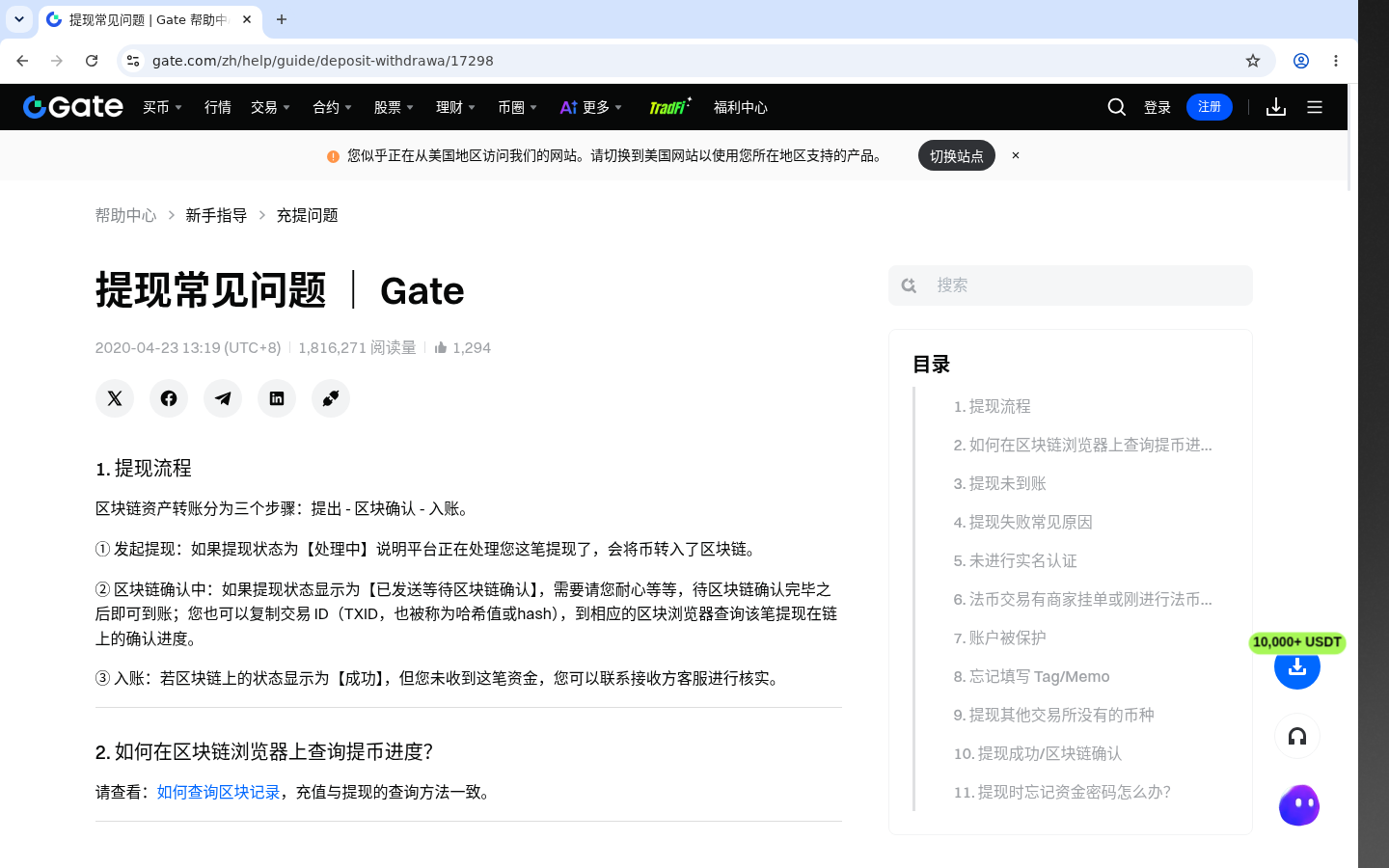Go to 充提问题 breadcrumb
Image resolution: width=1389 pixels, height=868 pixels.
pos(307,215)
